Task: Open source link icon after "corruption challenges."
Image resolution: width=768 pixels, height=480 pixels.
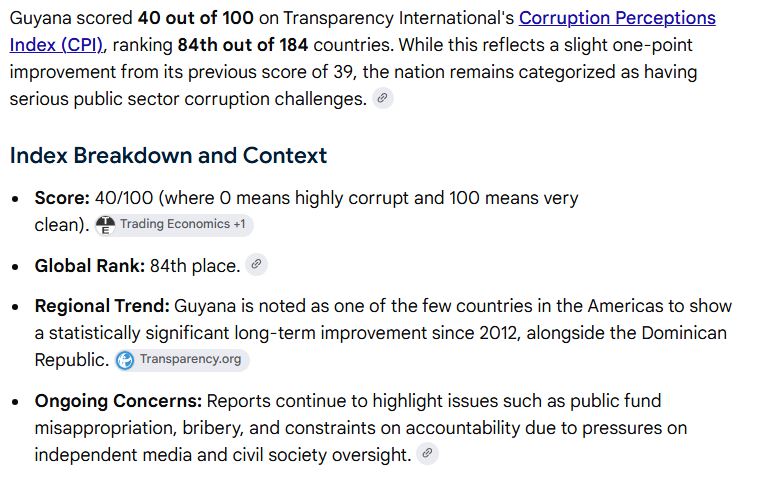Action: pyautogui.click(x=383, y=98)
